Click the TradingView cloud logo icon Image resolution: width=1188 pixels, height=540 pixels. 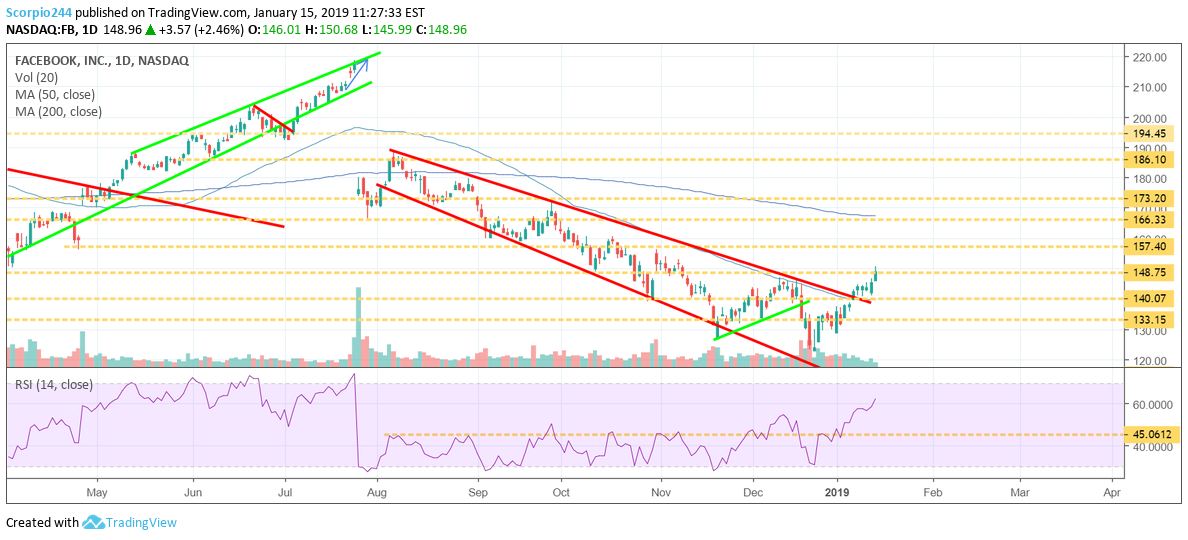(93, 522)
